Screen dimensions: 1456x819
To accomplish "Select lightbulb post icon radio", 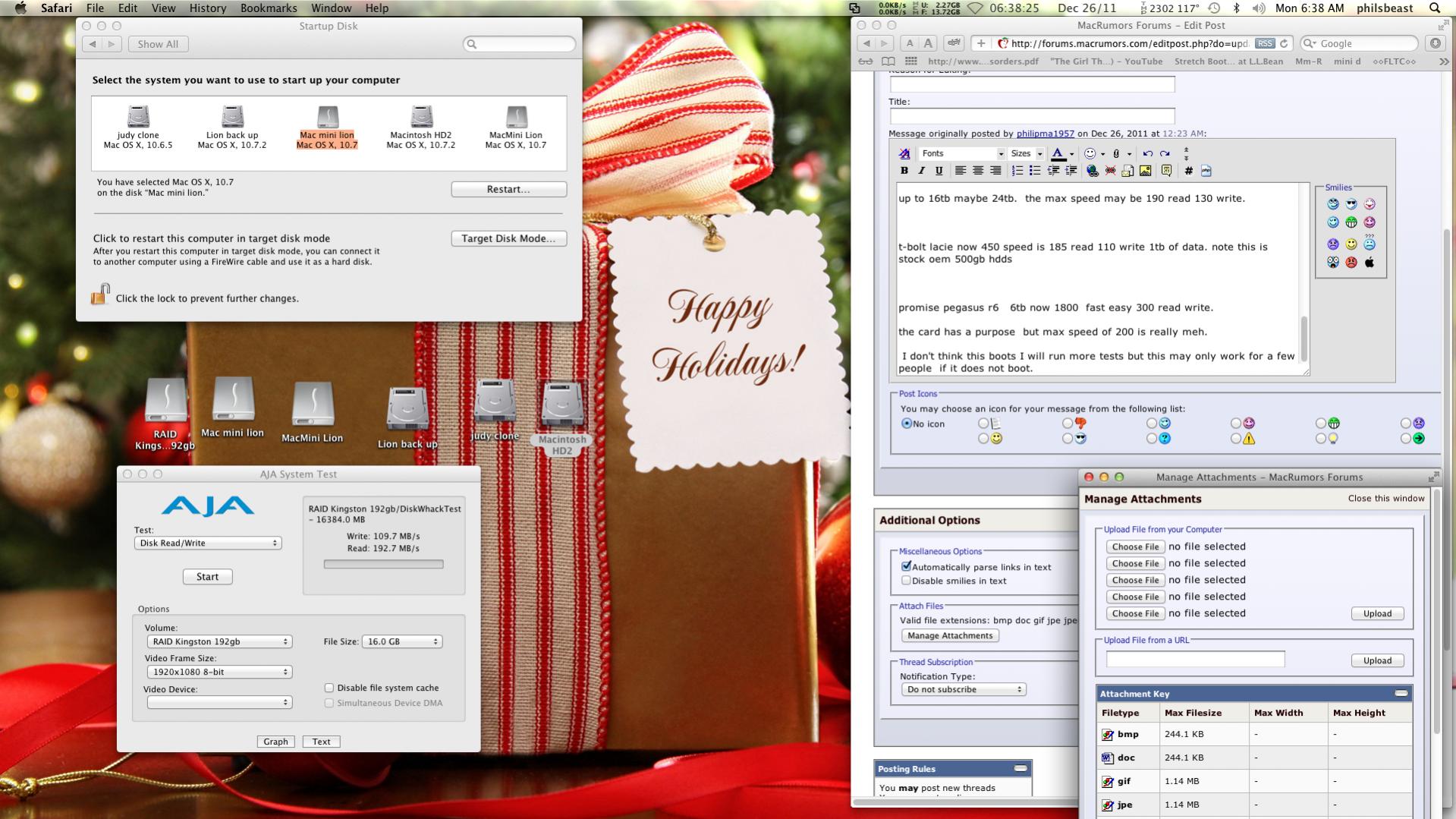I will click(1321, 439).
